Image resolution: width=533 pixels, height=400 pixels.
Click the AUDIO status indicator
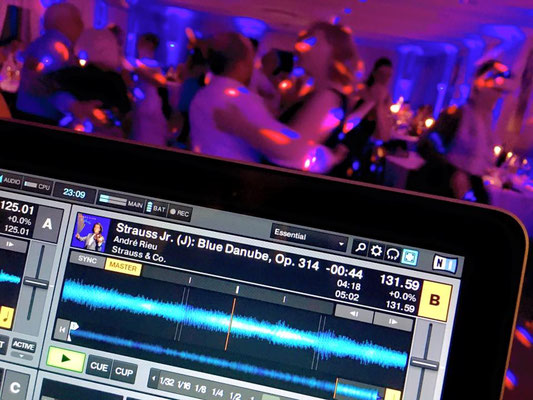(x=10, y=181)
